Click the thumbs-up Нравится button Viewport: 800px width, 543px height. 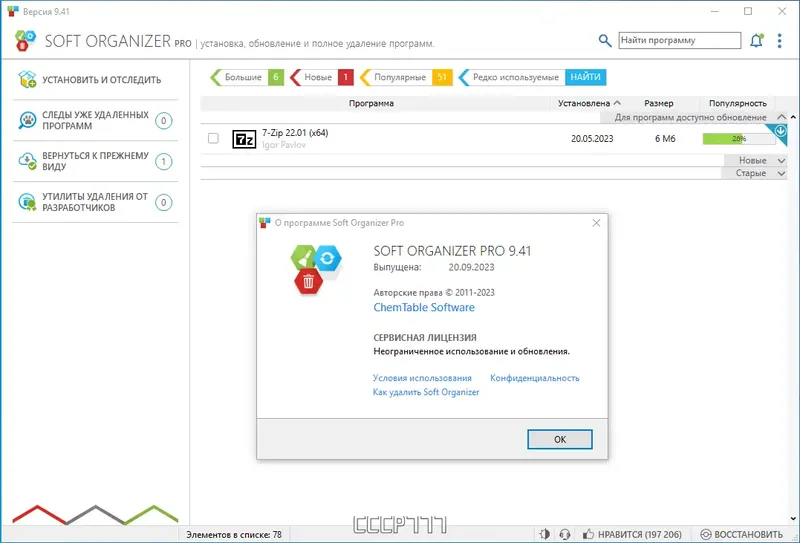(632, 534)
